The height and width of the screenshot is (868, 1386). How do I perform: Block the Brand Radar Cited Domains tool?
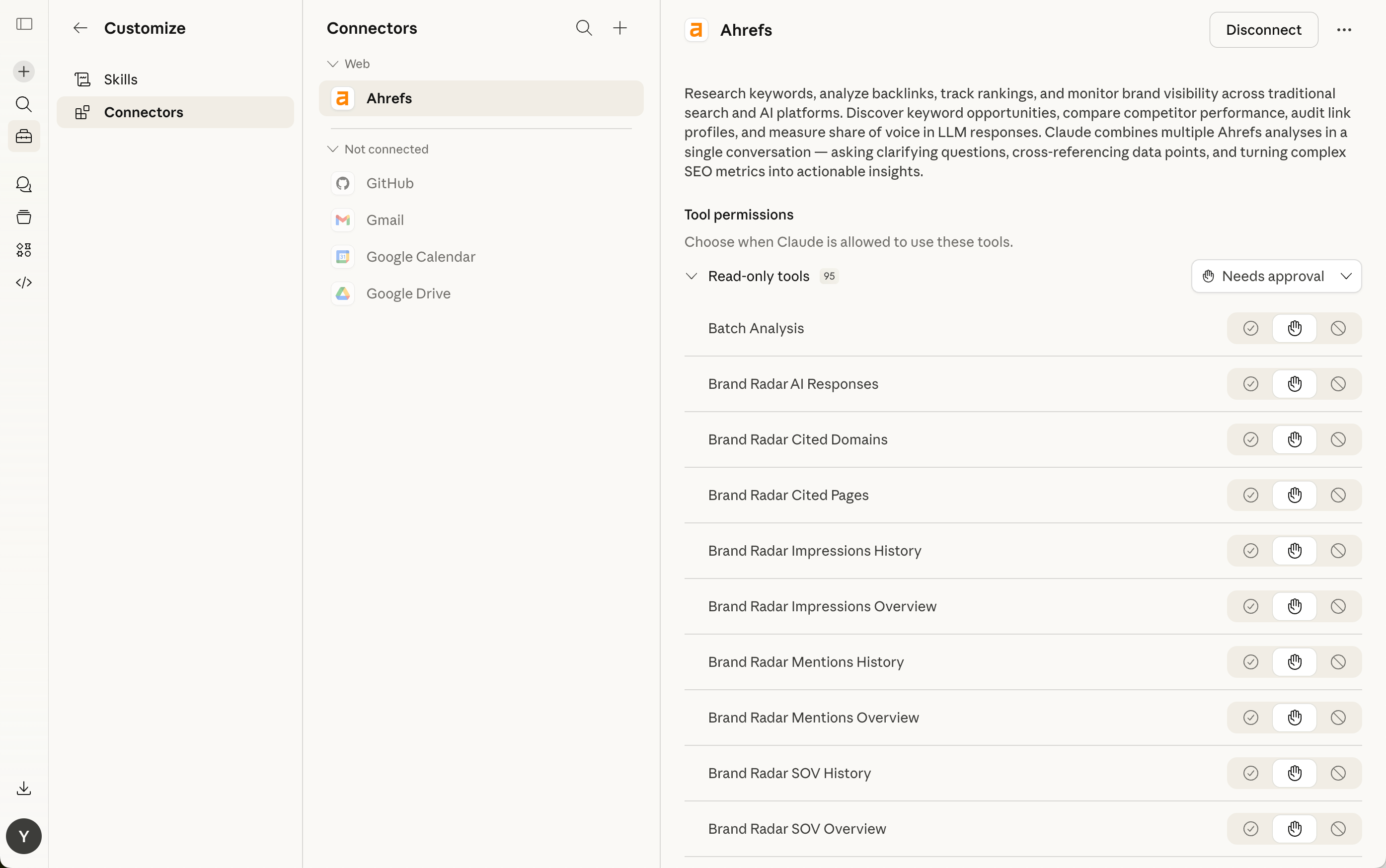click(x=1338, y=440)
